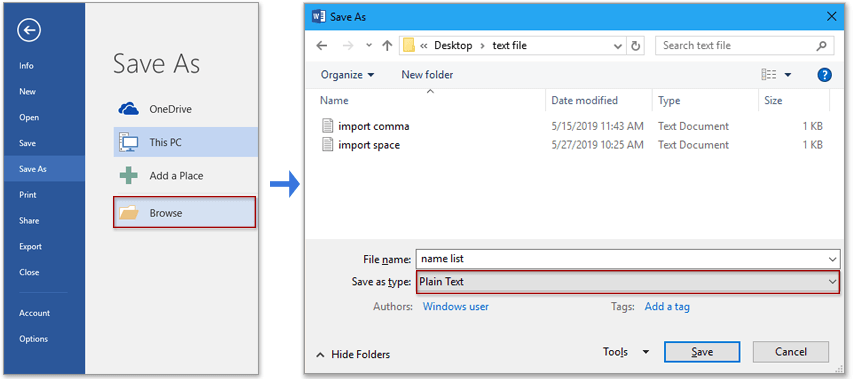
Task: Edit the Windows user author
Action: pyautogui.click(x=455, y=307)
